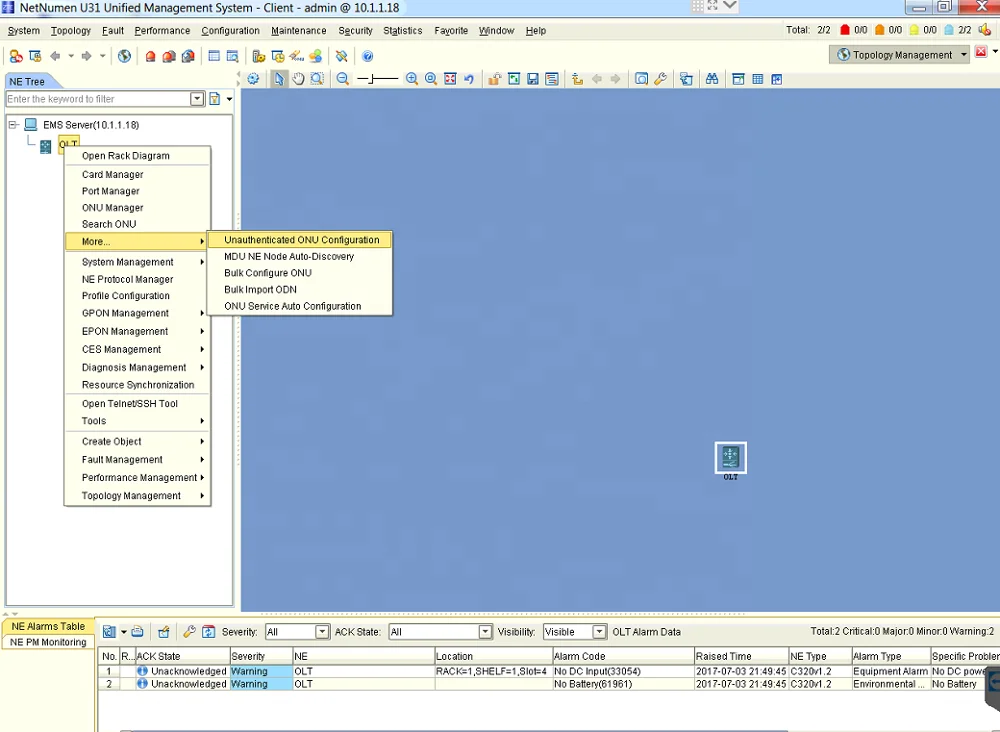Click the go-up-level arrow icon

577,79
